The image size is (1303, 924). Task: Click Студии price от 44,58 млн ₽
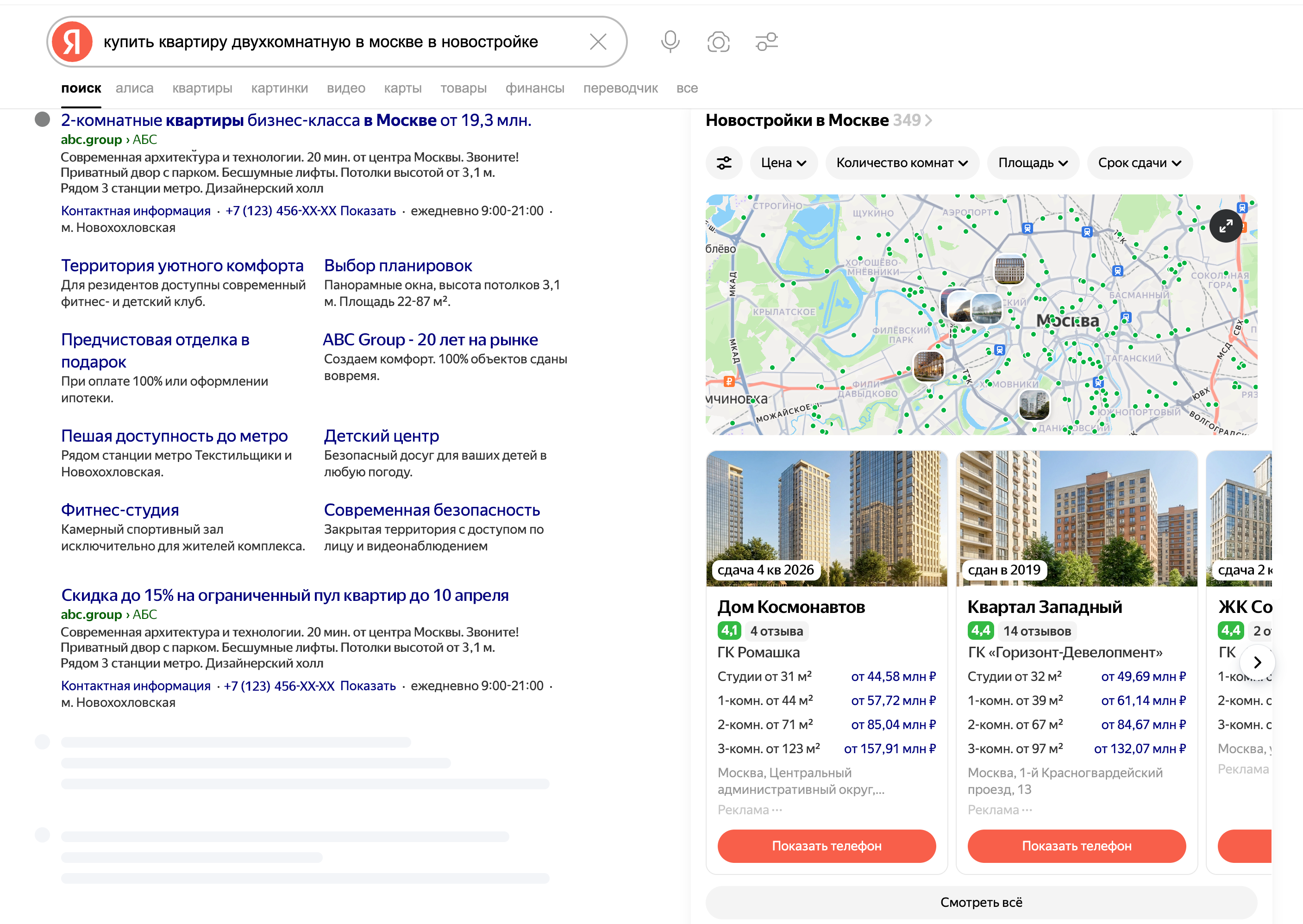coord(893,676)
